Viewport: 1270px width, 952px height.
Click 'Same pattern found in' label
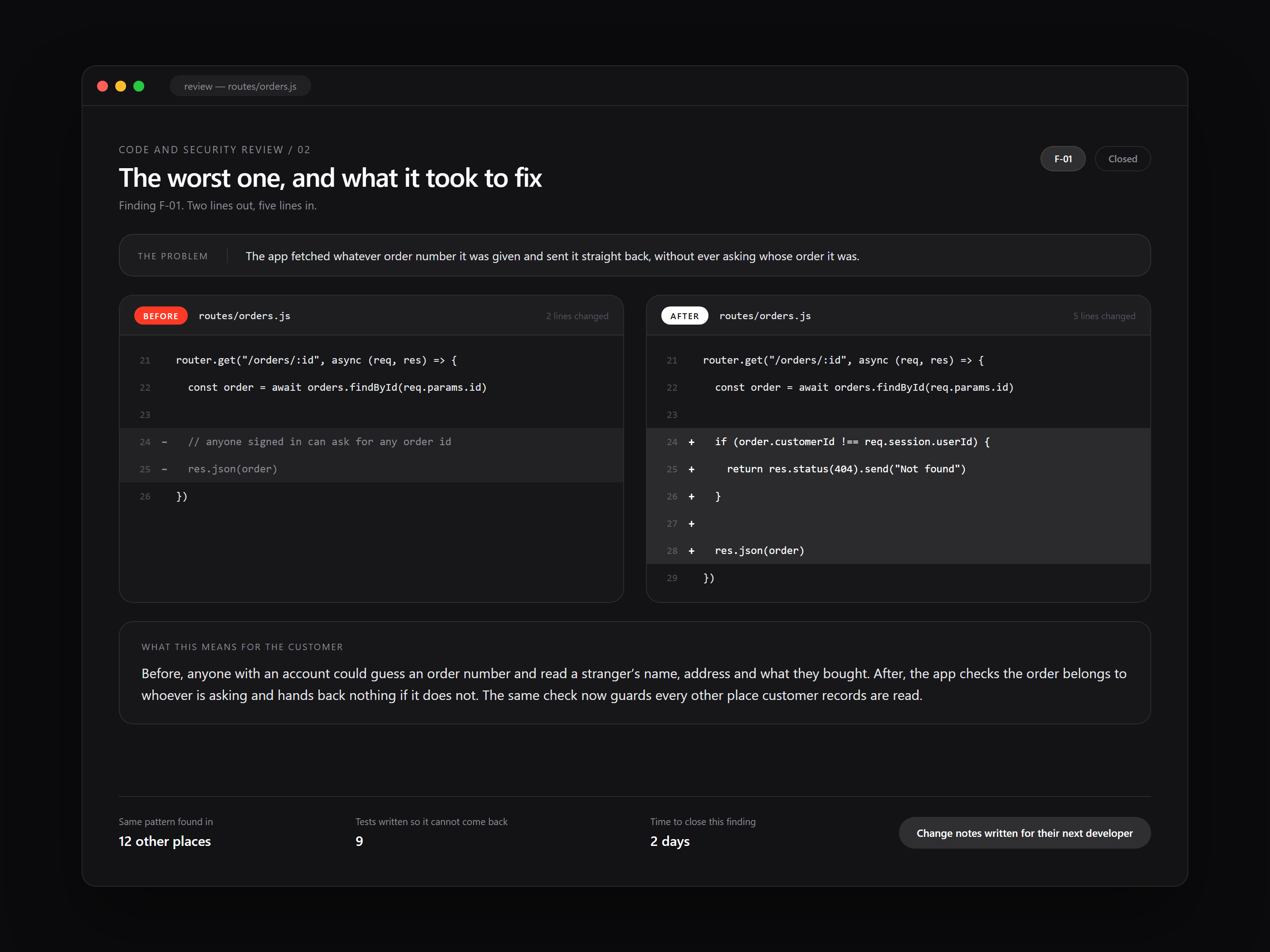coord(166,821)
